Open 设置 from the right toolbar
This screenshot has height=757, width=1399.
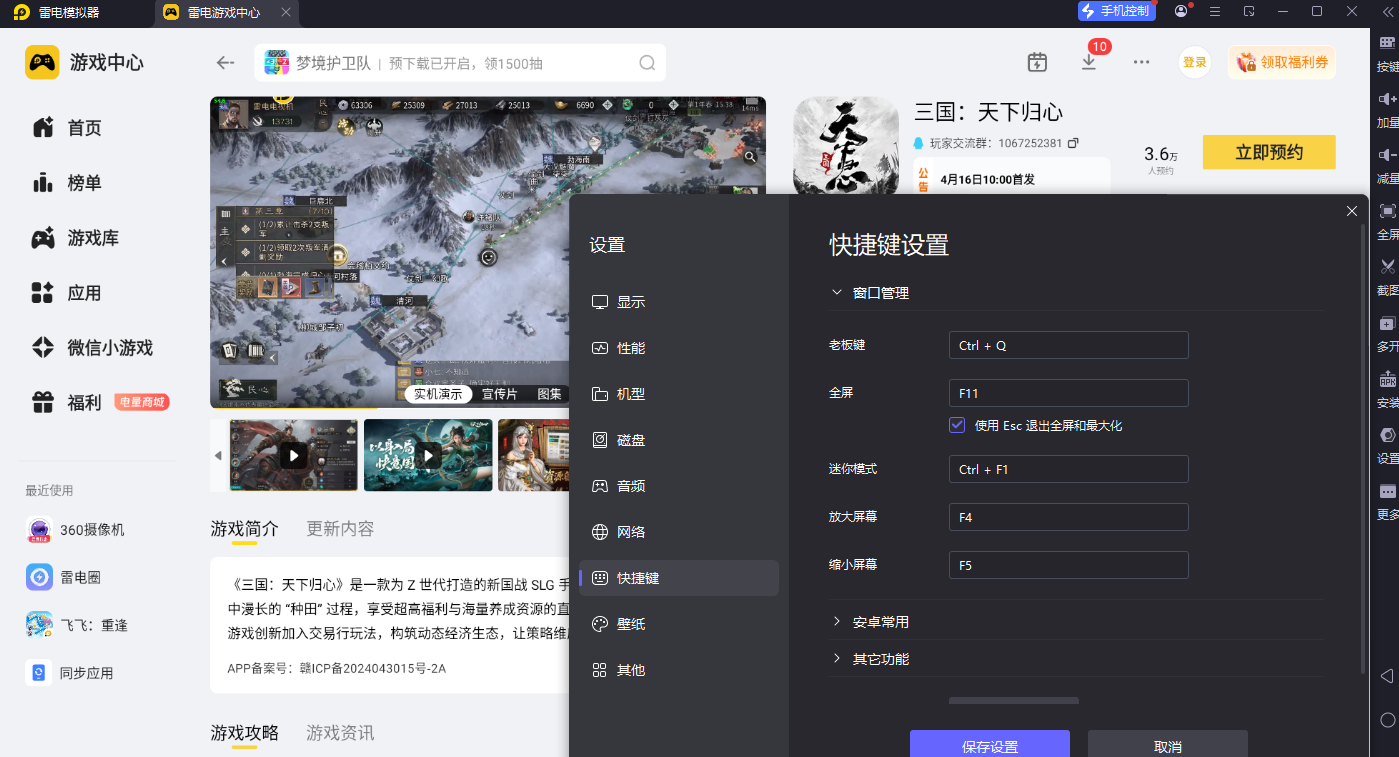point(1387,436)
